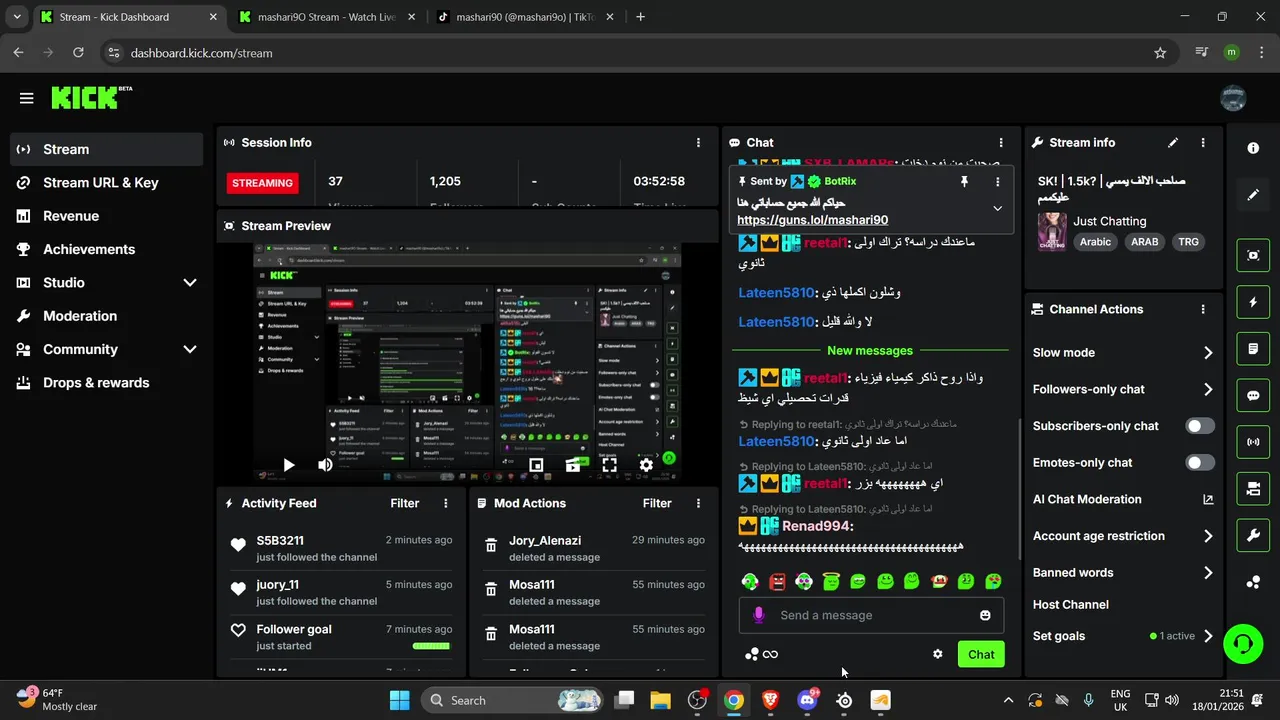The width and height of the screenshot is (1280, 720).
Task: Click the green Chat send button
Action: [981, 654]
